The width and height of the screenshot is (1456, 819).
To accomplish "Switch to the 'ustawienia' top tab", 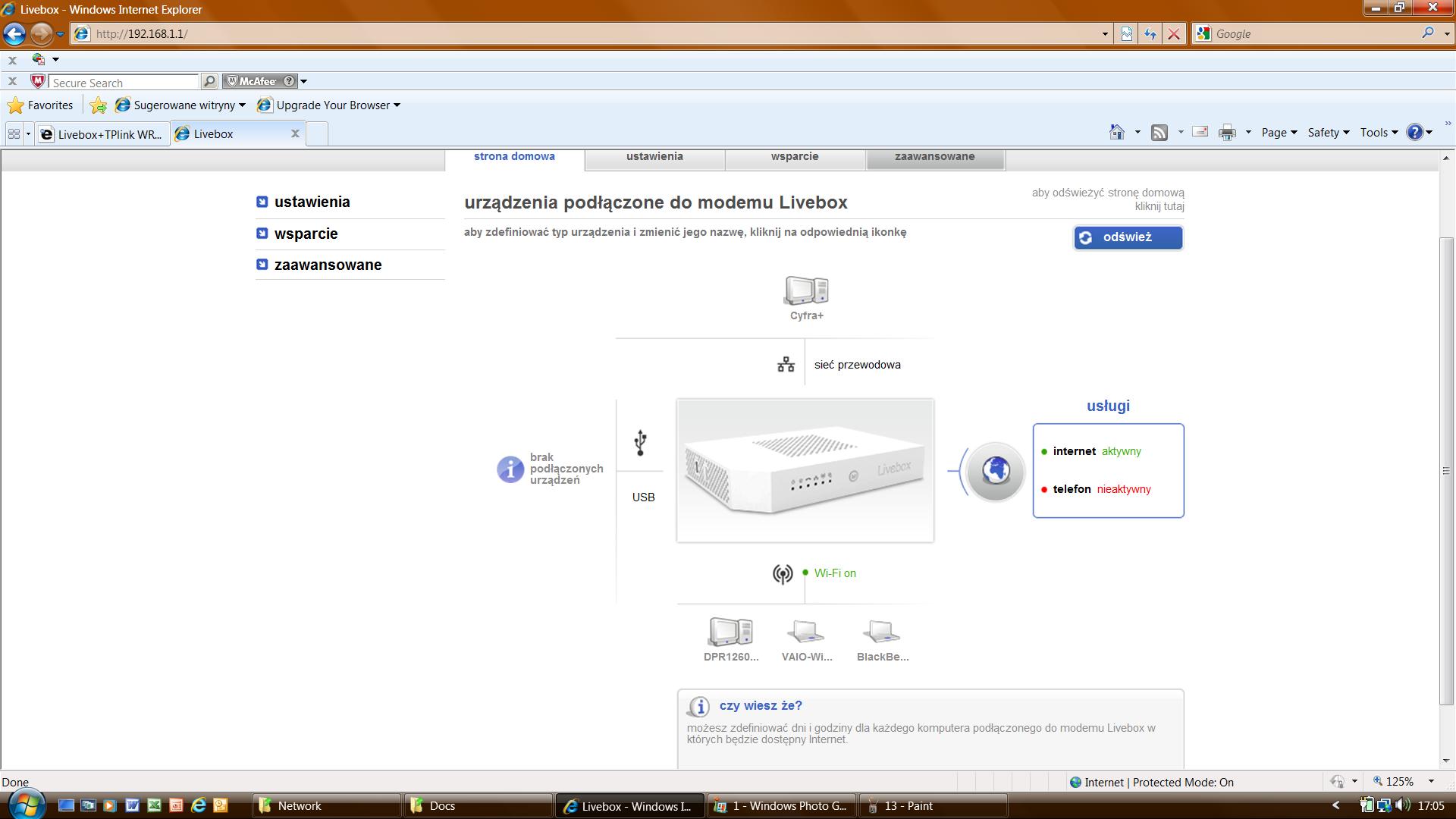I will pyautogui.click(x=654, y=157).
